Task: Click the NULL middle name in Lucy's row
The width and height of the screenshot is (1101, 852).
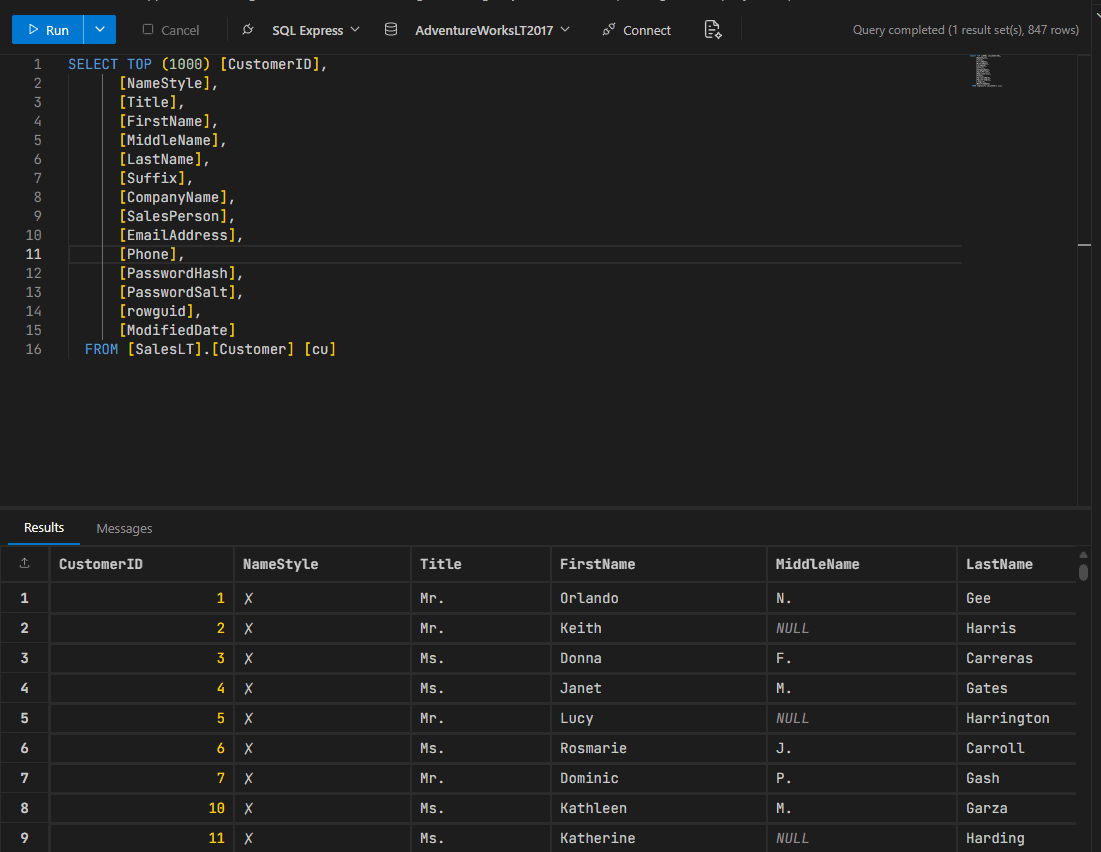Action: pos(862,718)
